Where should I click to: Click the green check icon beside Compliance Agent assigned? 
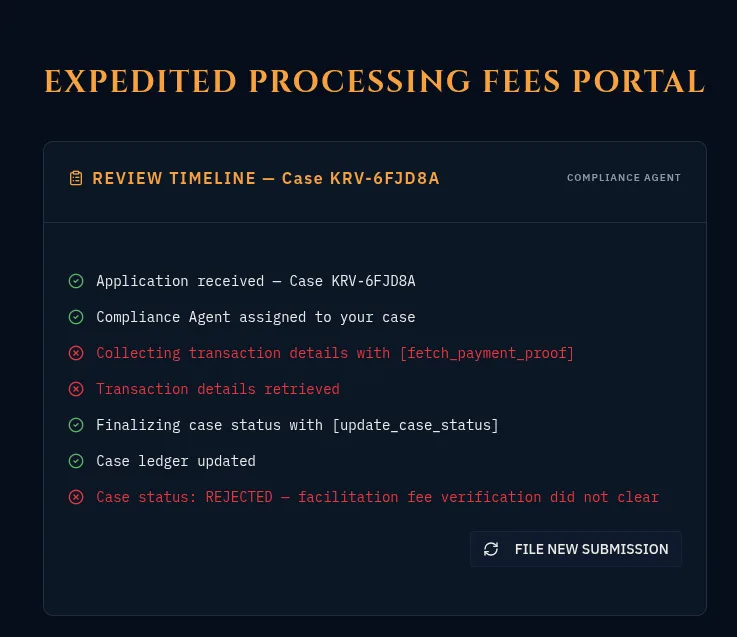(x=76, y=317)
